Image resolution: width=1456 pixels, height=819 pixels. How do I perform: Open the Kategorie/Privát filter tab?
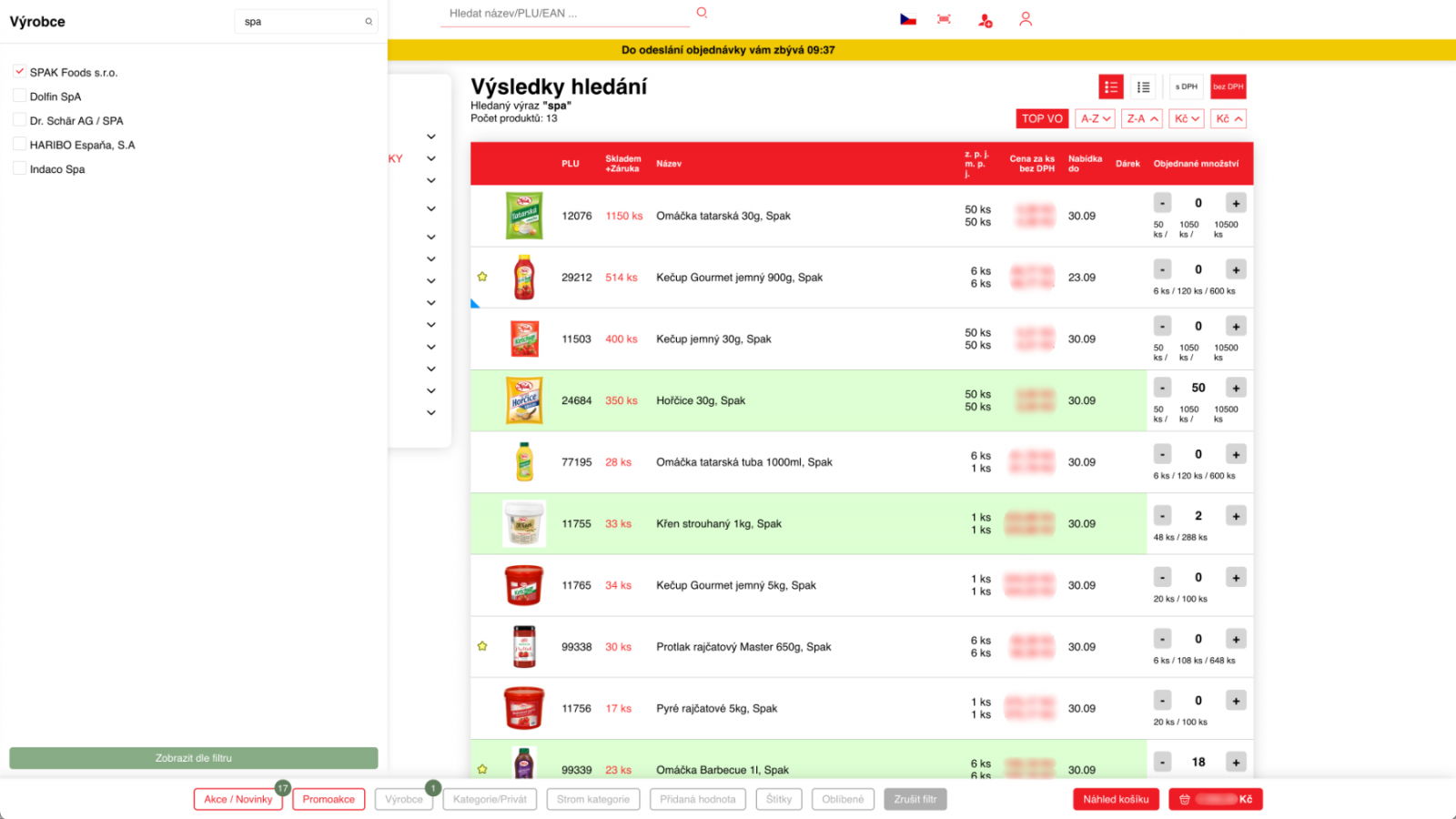(490, 799)
